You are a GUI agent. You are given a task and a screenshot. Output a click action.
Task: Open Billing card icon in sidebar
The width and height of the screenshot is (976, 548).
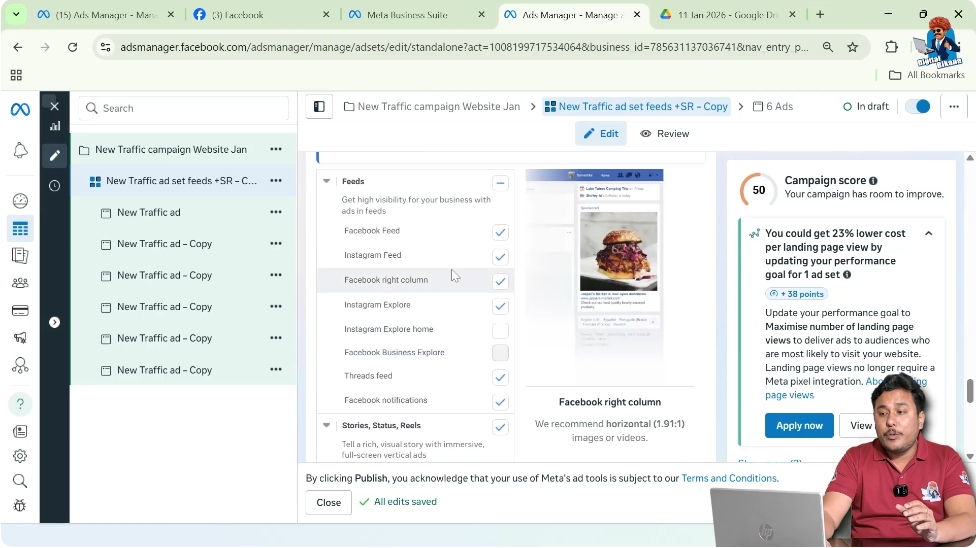click(20, 310)
